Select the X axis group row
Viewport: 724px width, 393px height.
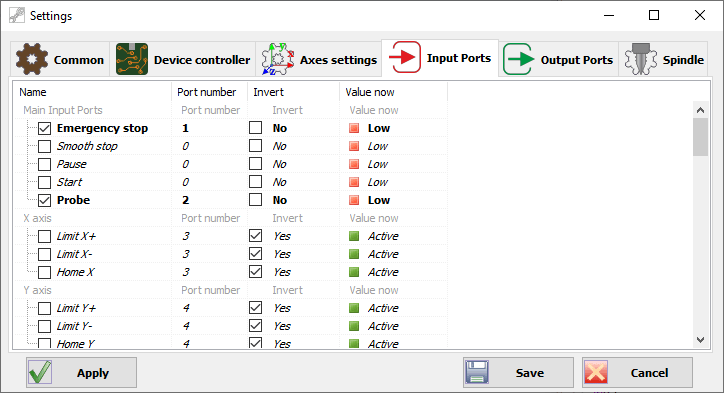click(x=230, y=218)
